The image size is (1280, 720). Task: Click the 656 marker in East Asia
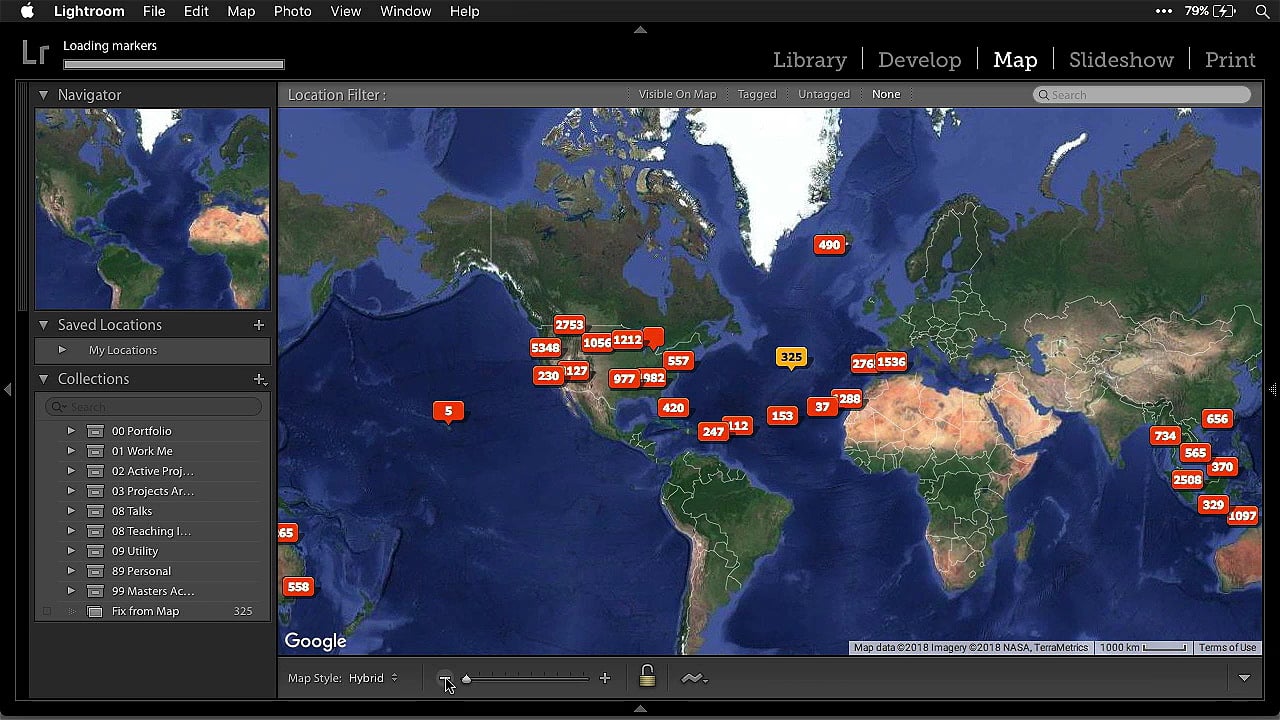pos(1217,420)
